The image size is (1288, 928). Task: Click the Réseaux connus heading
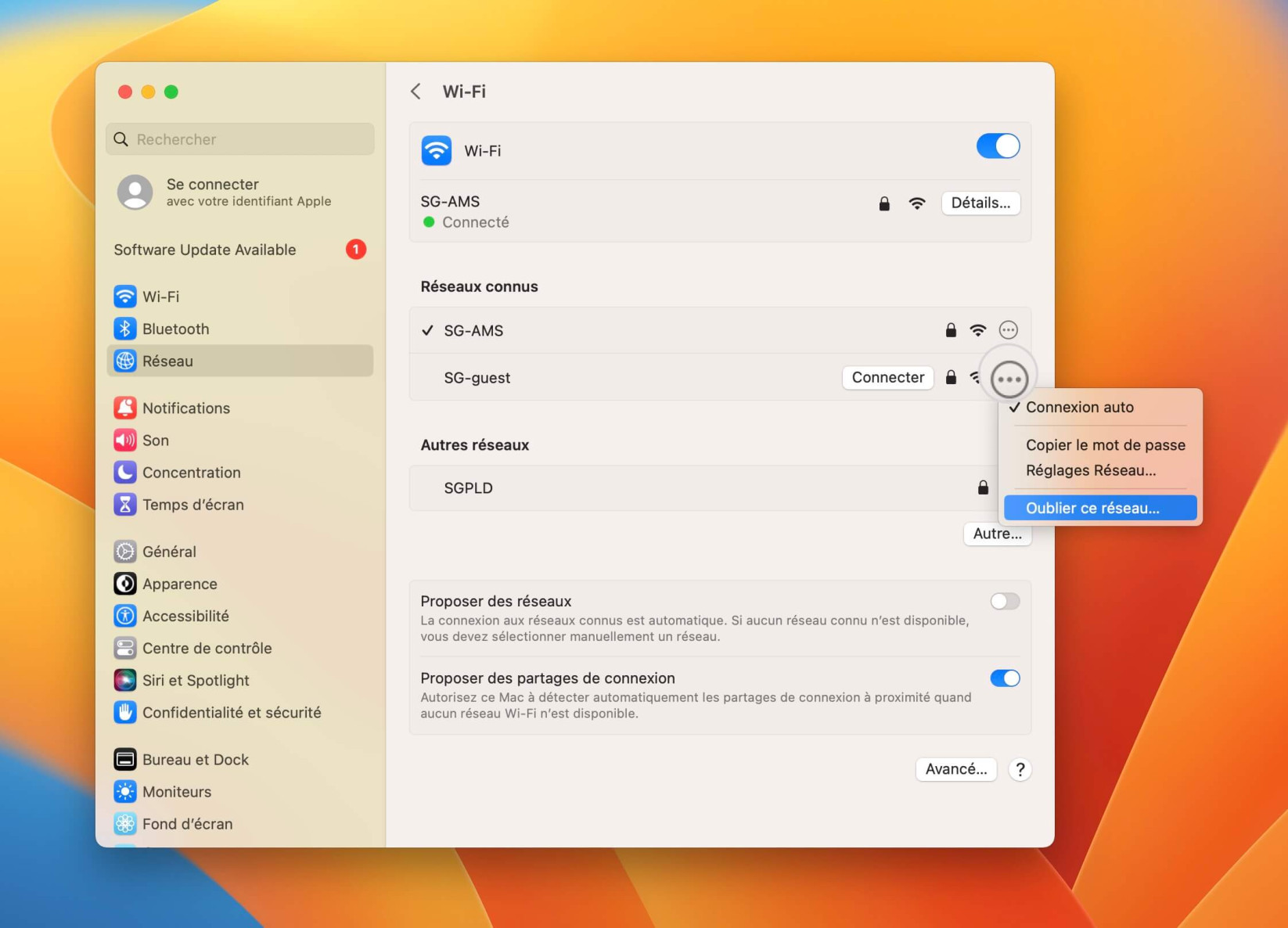point(479,286)
